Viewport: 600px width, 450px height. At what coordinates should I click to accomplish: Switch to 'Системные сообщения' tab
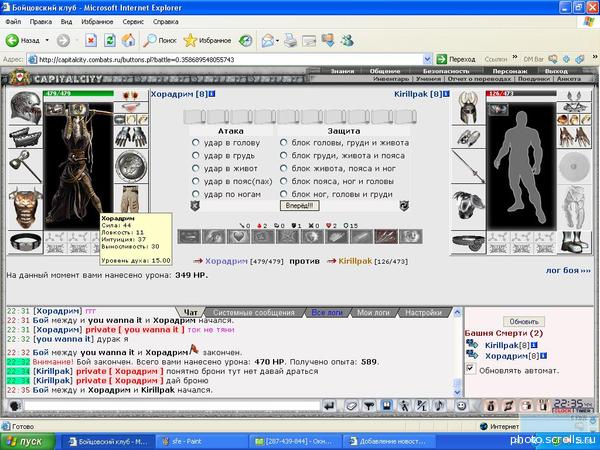pyautogui.click(x=254, y=313)
